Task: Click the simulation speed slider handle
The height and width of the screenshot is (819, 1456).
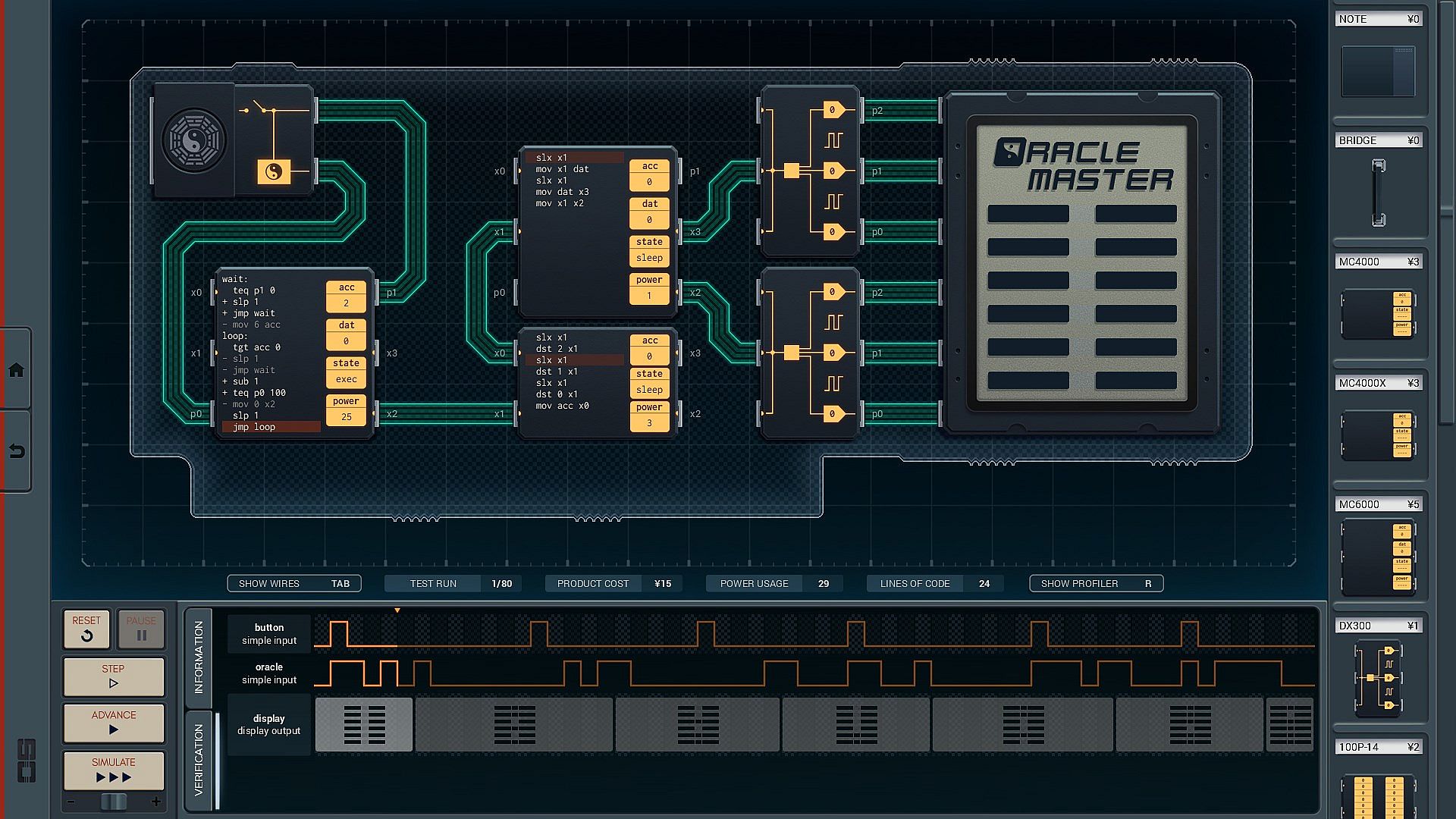Action: 114,802
